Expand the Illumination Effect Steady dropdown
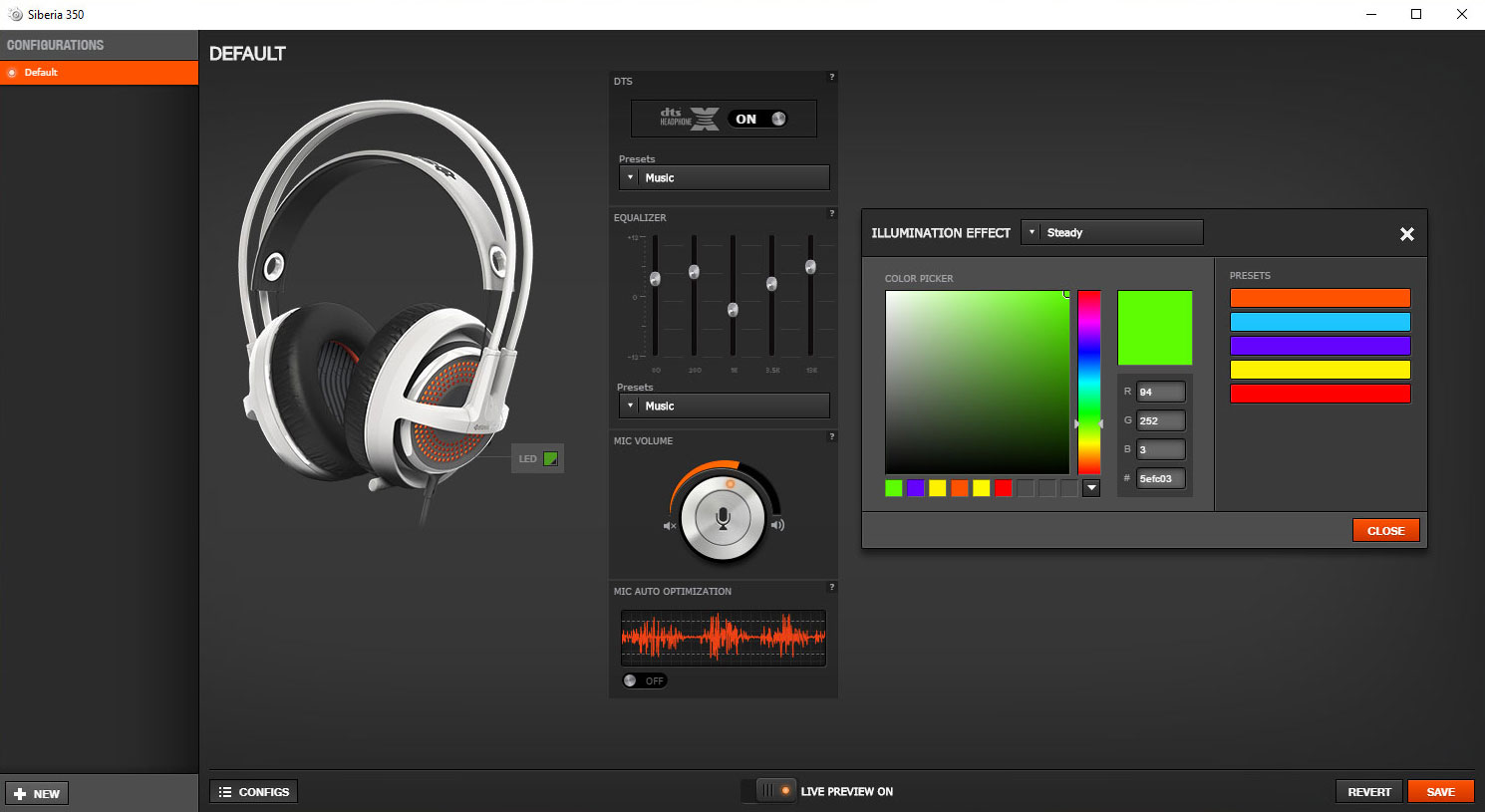The height and width of the screenshot is (812, 1485). tap(1111, 232)
